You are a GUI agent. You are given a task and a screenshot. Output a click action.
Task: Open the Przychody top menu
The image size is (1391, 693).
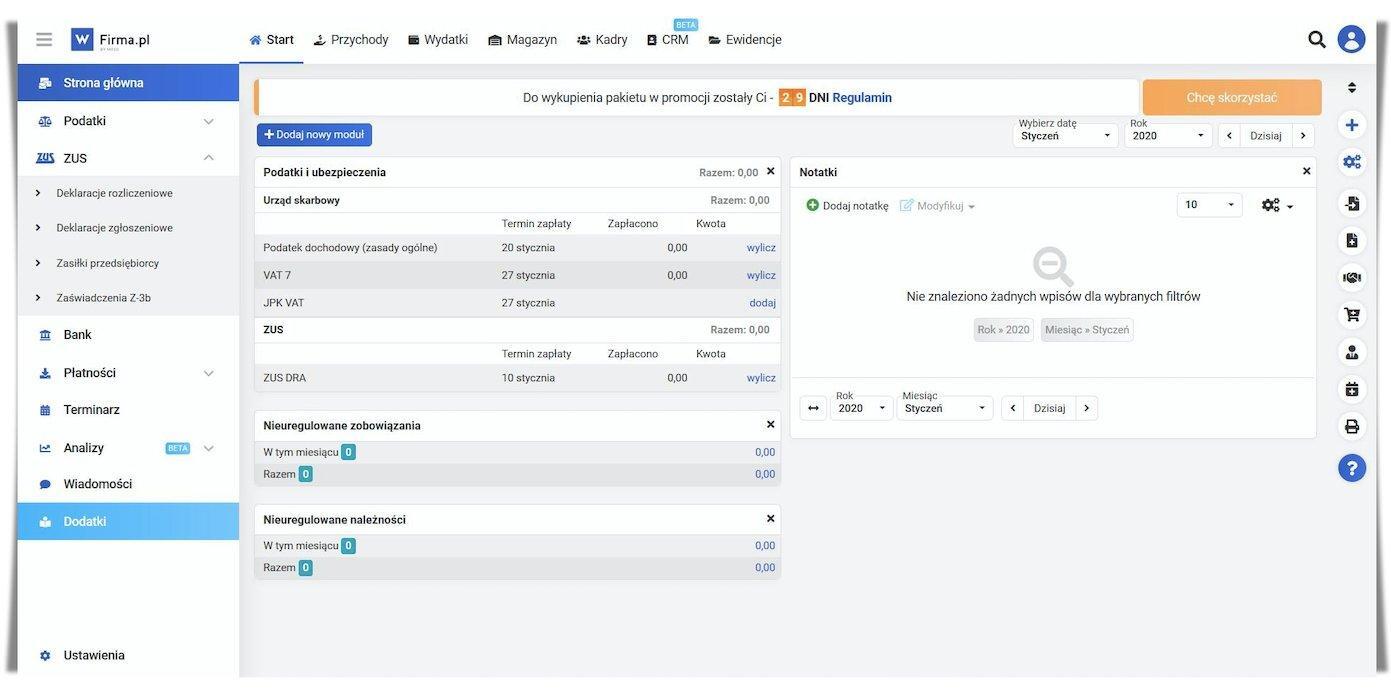click(350, 40)
